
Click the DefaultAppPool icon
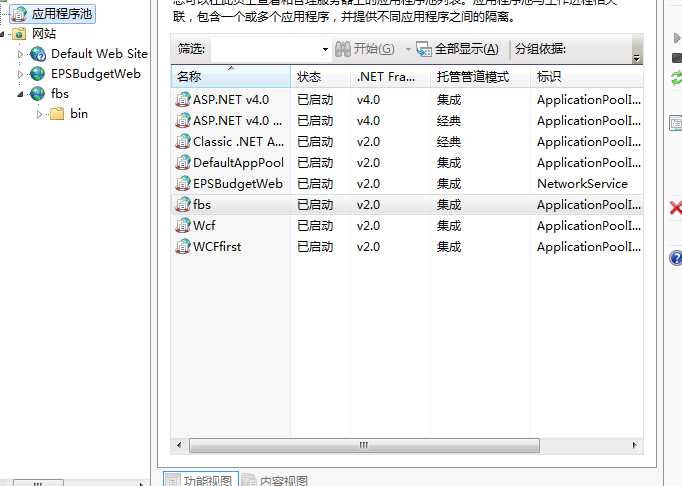[x=183, y=163]
